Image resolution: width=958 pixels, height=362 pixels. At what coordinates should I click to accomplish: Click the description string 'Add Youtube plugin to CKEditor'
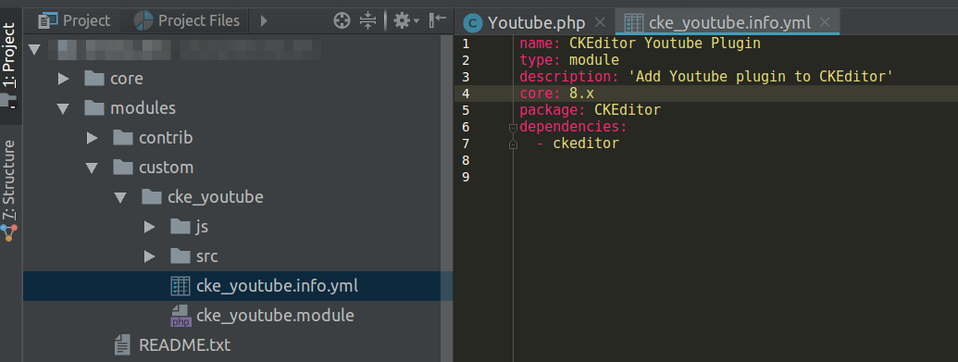(x=761, y=77)
